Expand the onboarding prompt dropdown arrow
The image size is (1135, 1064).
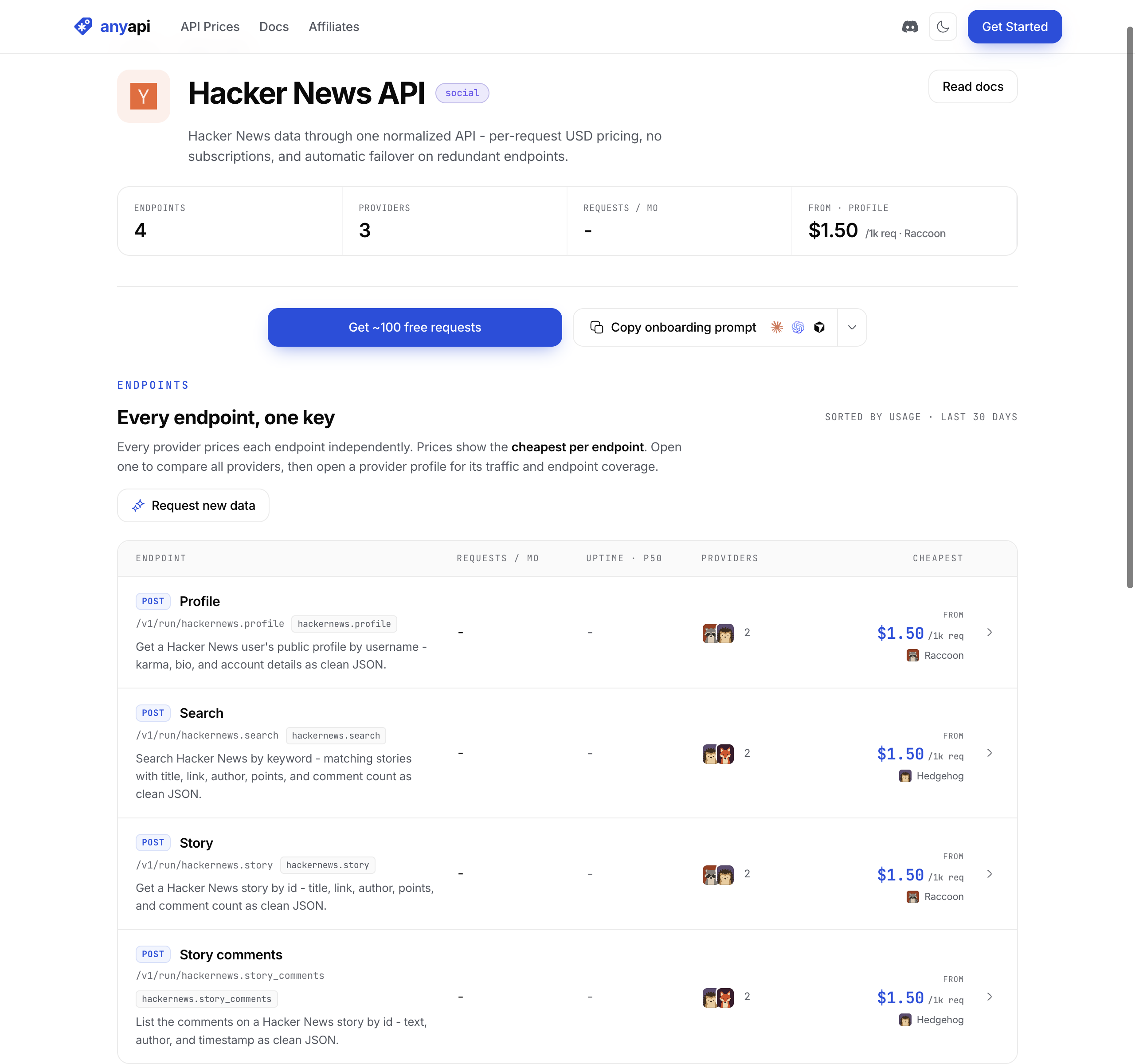pyautogui.click(x=852, y=327)
